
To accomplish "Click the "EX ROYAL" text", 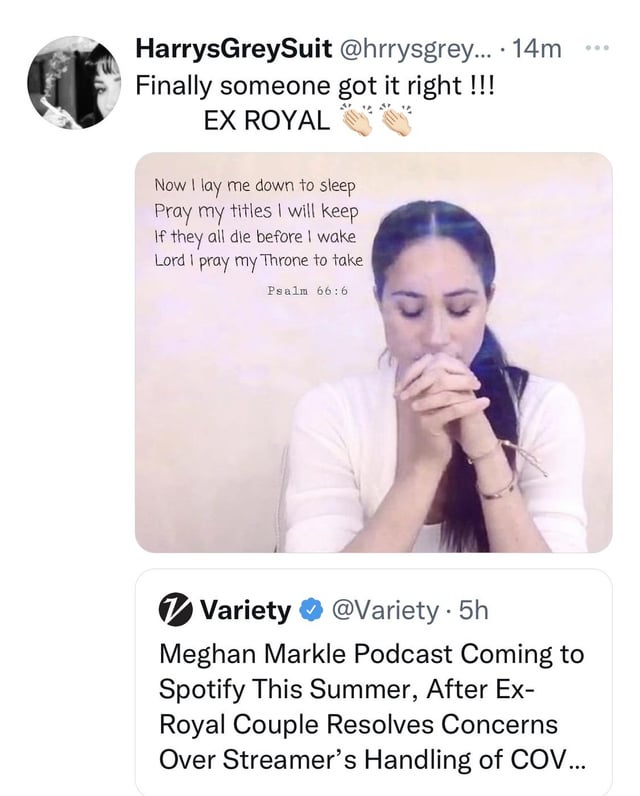I will (265, 120).
